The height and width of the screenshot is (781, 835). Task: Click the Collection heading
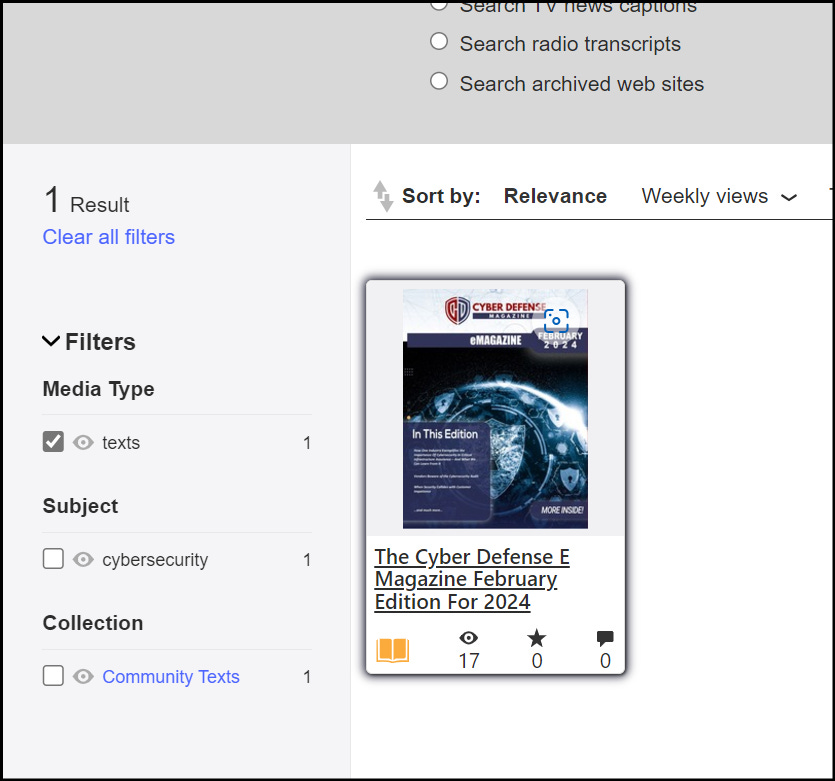pyautogui.click(x=93, y=623)
